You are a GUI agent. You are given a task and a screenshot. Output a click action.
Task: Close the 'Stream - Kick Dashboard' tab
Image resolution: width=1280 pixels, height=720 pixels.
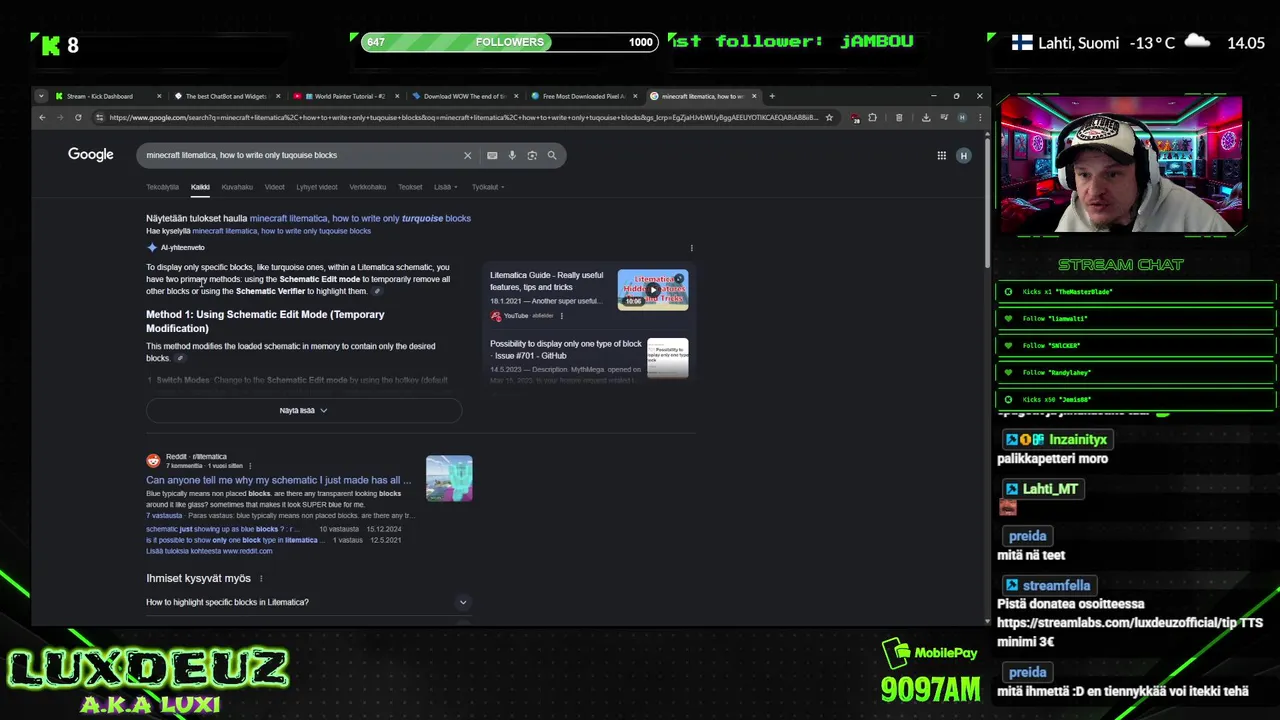159,96
